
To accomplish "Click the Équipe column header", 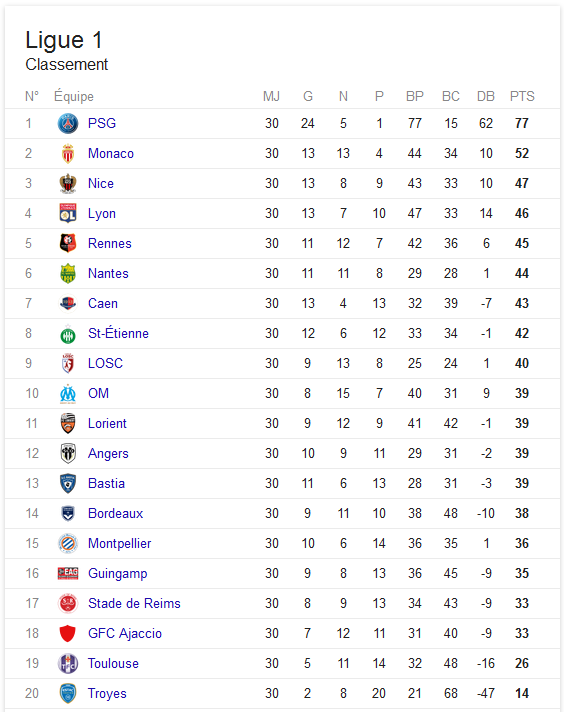I will tap(74, 96).
